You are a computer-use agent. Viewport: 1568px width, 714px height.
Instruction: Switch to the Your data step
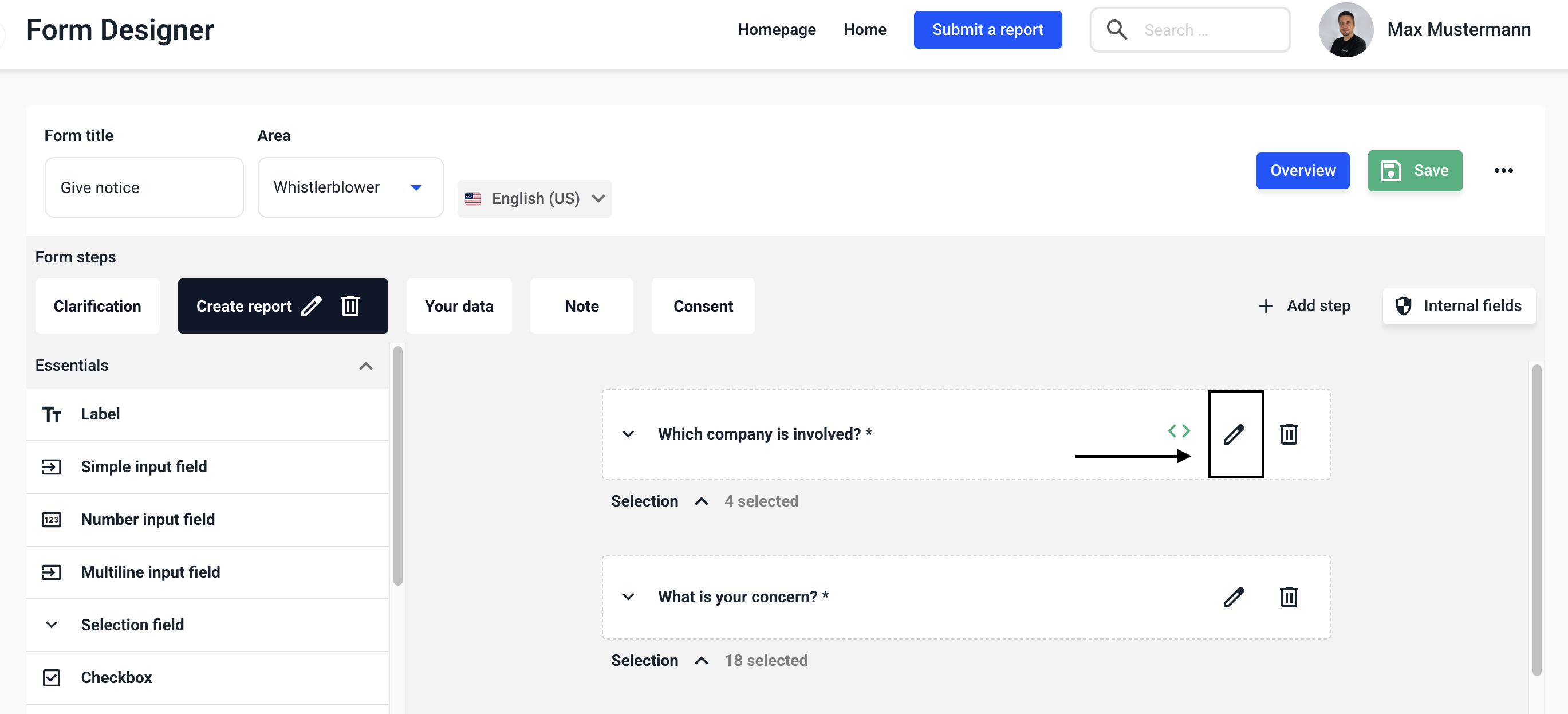click(x=459, y=306)
